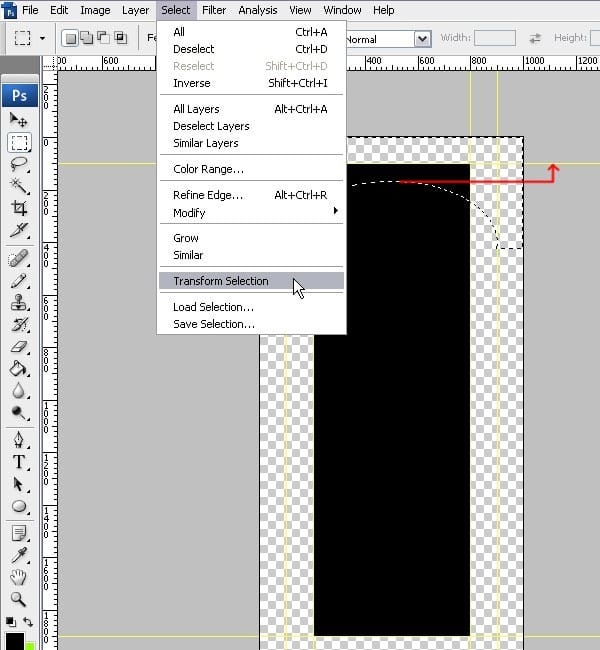Choose New selection mode button
Image resolution: width=600 pixels, height=650 pixels.
(70, 38)
